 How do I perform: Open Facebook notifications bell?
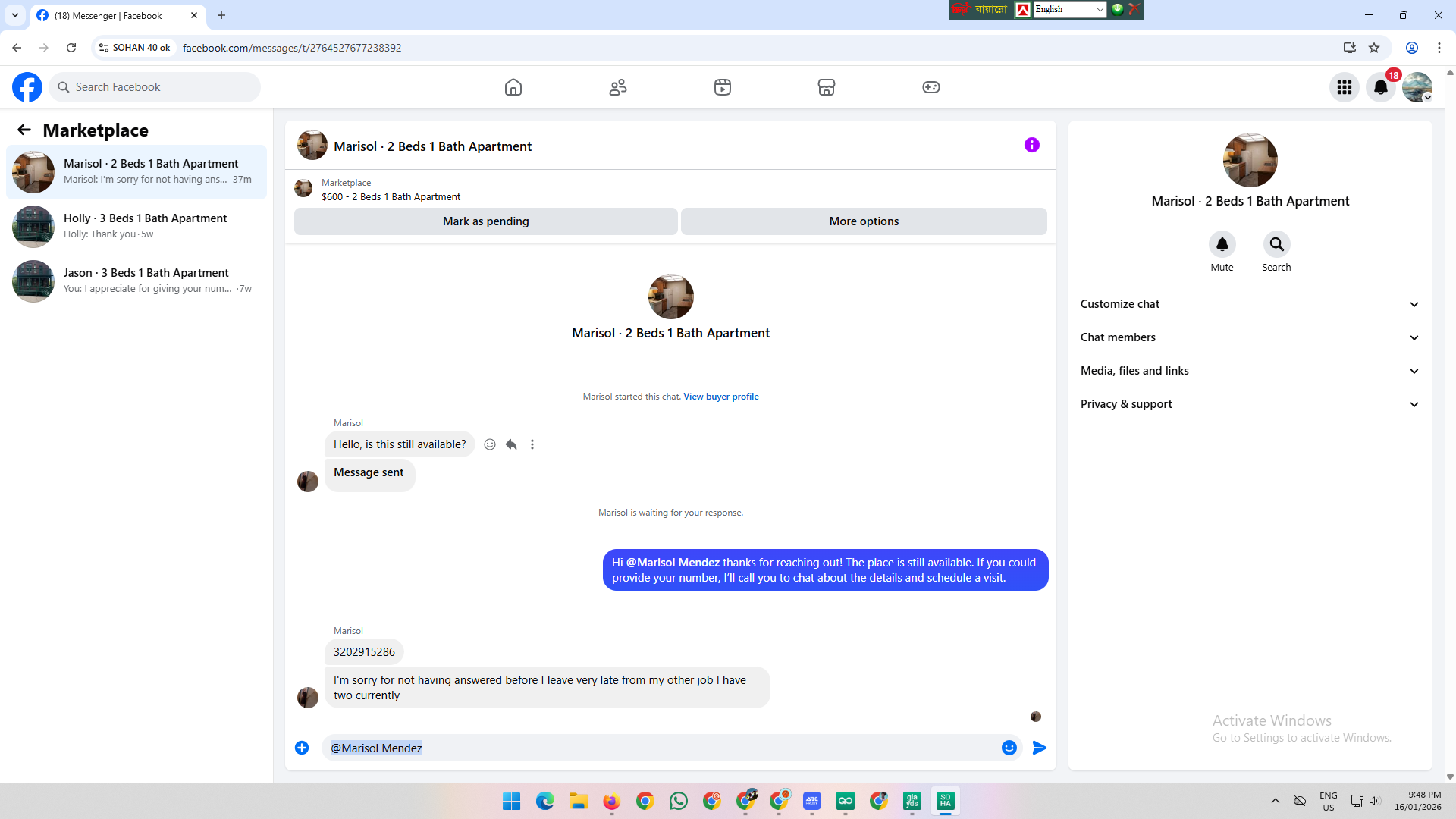coord(1380,87)
